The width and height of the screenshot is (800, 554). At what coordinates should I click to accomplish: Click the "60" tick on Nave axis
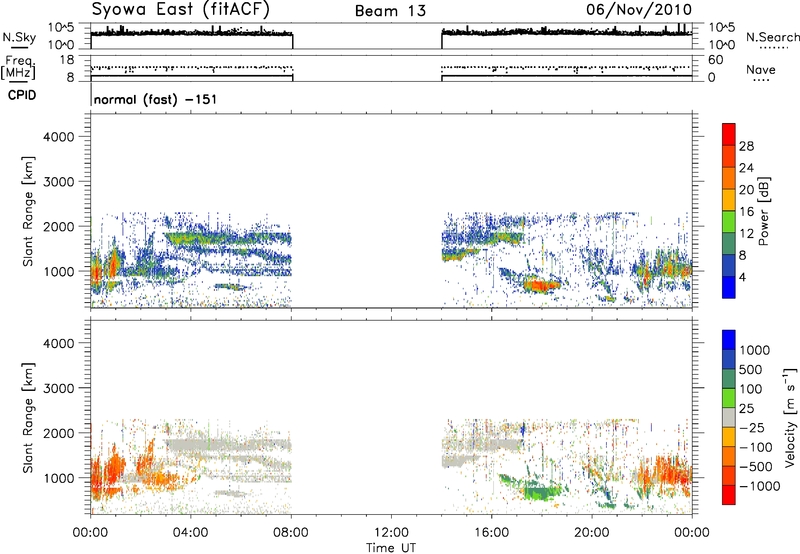pyautogui.click(x=715, y=60)
